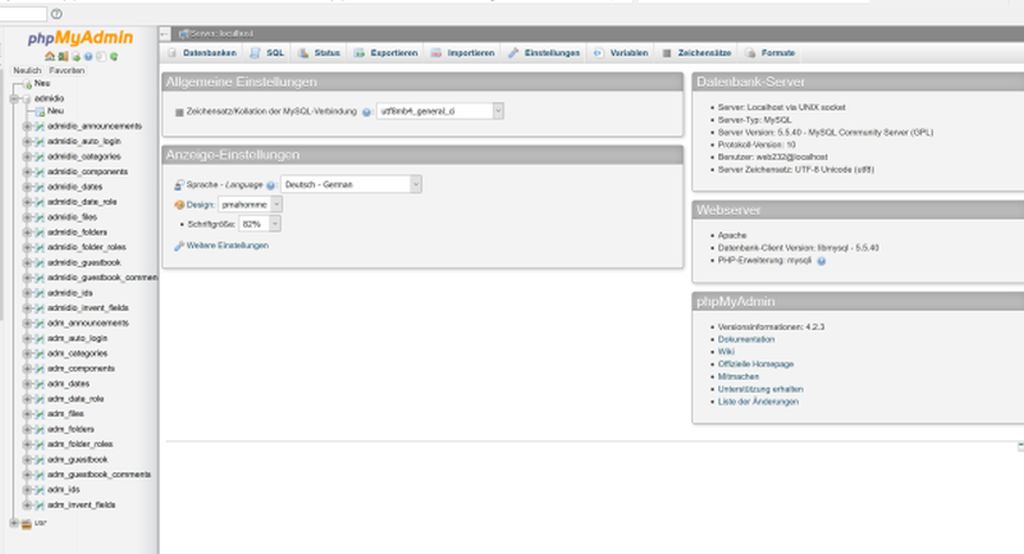Click table icon of admidio_auto_login

(x=39, y=141)
